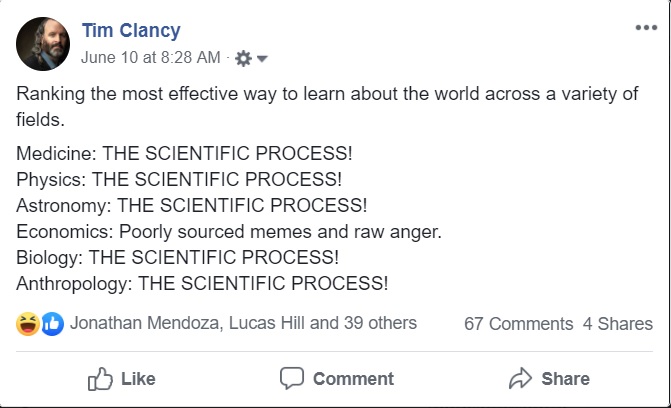Click the blue thumbs-up reaction icon
Image resolution: width=671 pixels, height=408 pixels.
pos(51,323)
